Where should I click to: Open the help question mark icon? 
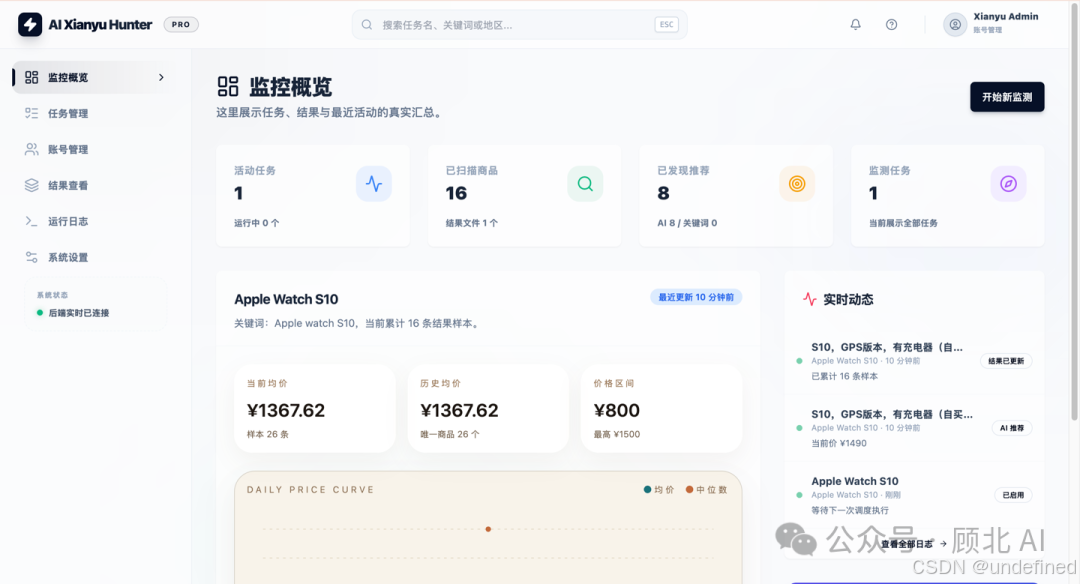tap(891, 25)
